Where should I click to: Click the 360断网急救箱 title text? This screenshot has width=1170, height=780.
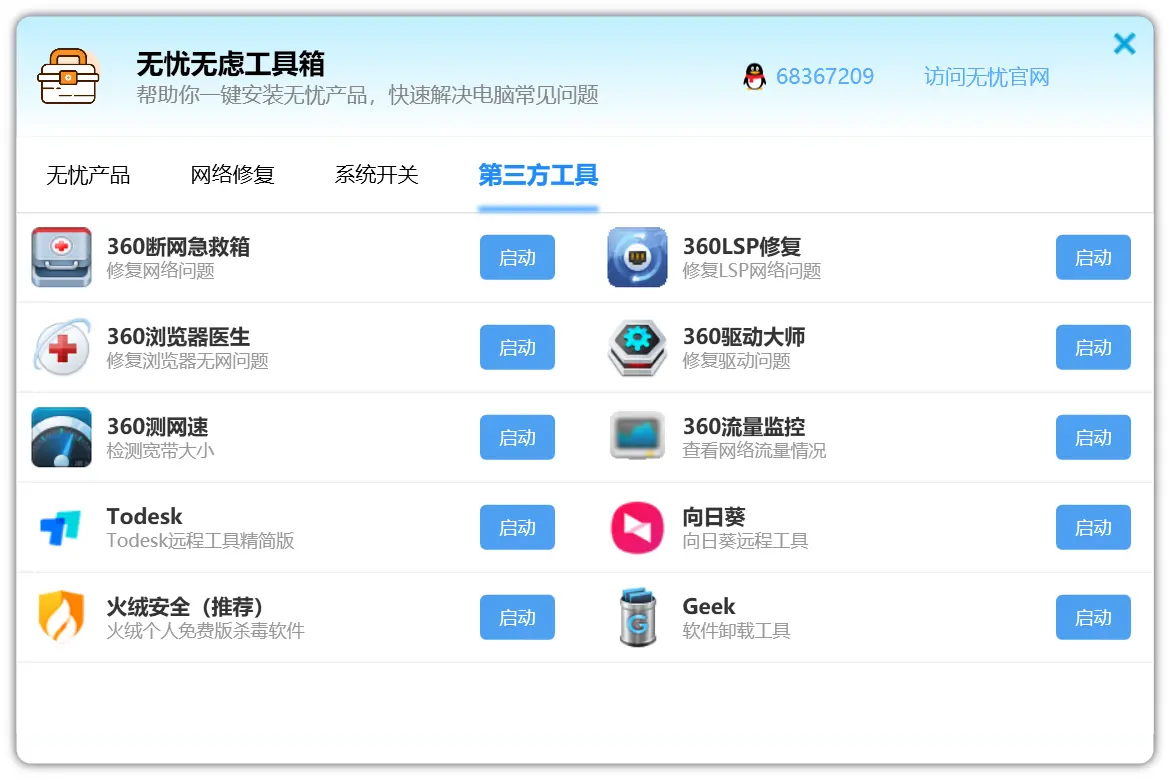click(178, 246)
